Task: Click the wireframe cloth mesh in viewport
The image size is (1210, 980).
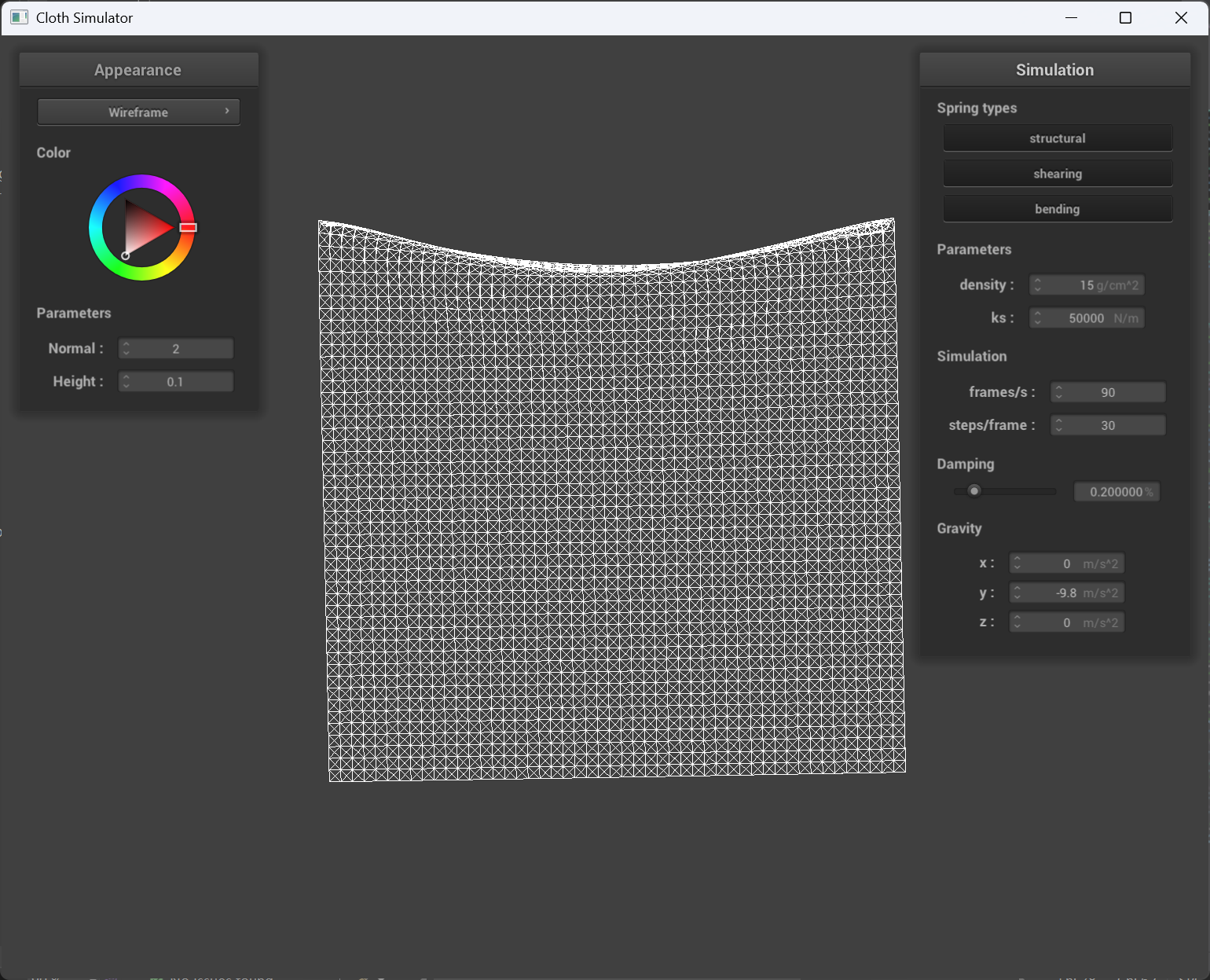Action: tap(611, 503)
